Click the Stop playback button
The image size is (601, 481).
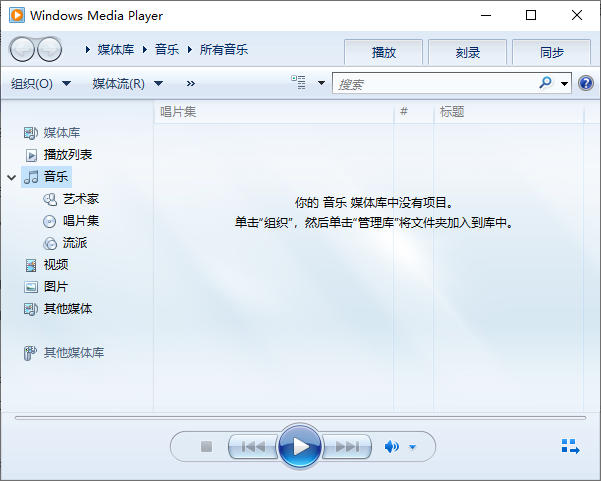pos(207,447)
